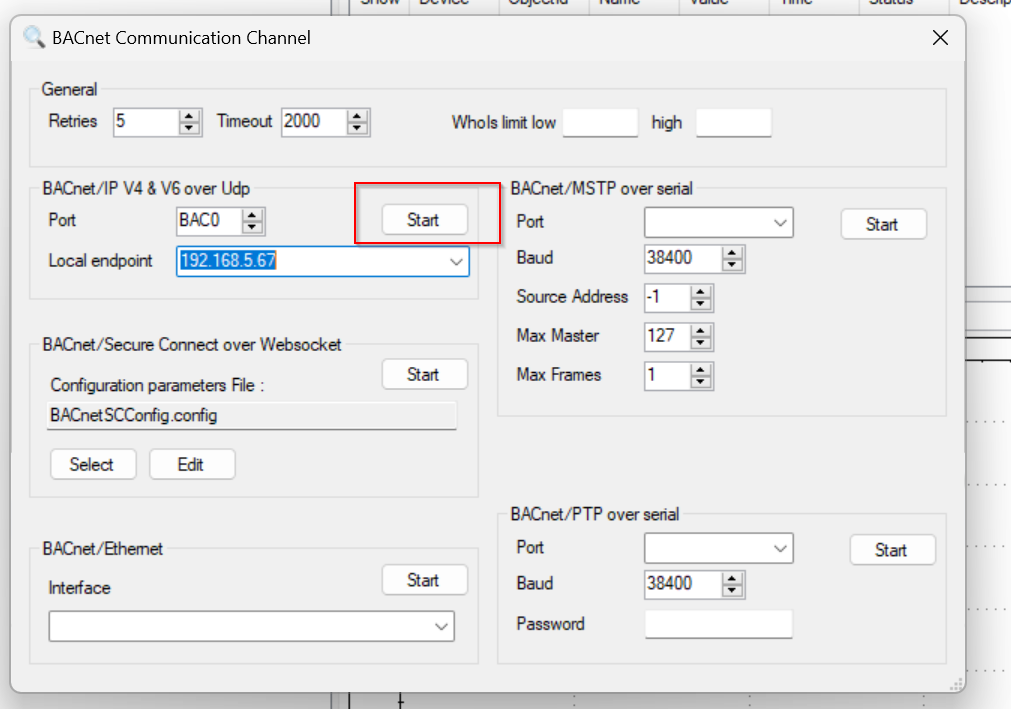Open the PTP Port dropdown

[780, 549]
